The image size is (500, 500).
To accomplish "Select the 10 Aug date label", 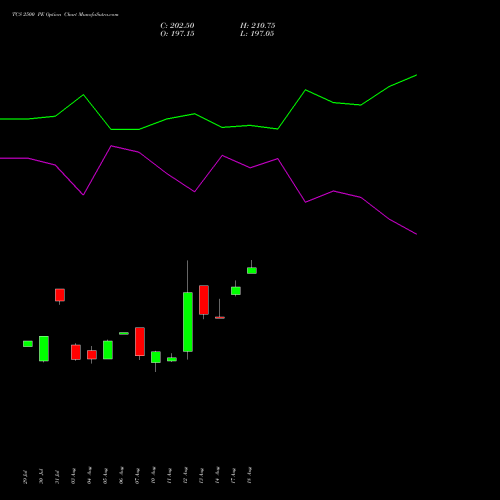I will [x=153, y=476].
